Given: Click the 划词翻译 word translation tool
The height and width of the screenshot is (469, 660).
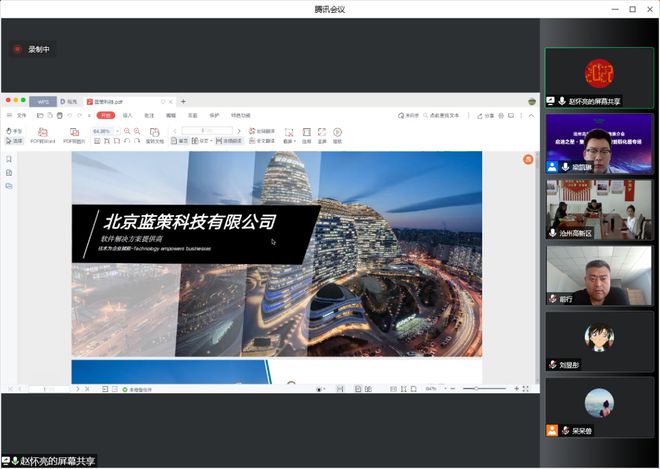Looking at the screenshot, I should pos(262,131).
